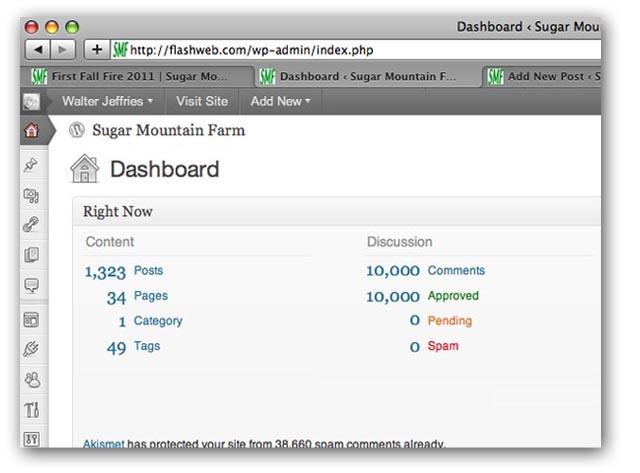Click the 1,323 posts count
The width and height of the screenshot is (640, 473).
click(105, 272)
